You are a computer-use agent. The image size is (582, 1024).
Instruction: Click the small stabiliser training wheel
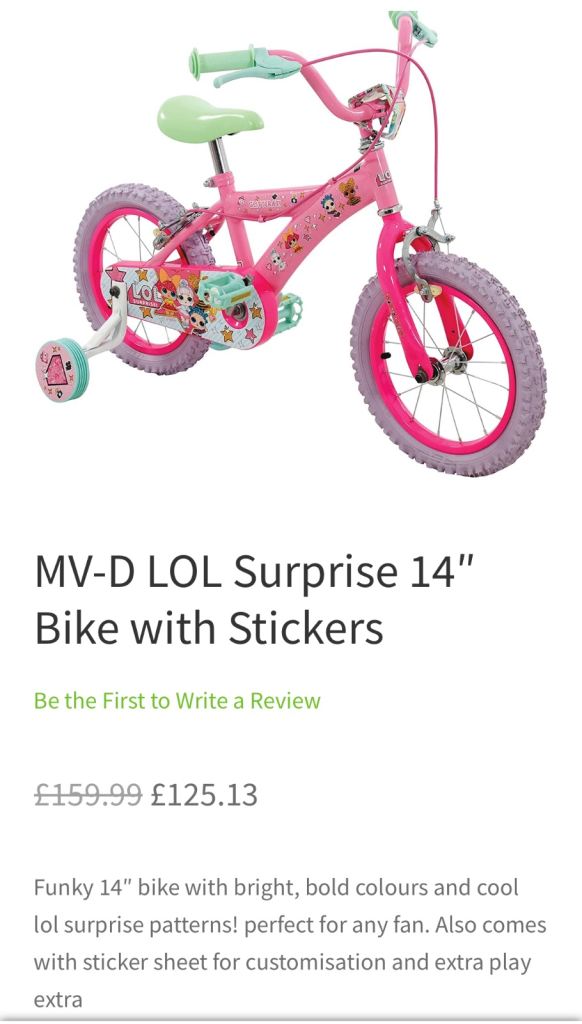63,370
